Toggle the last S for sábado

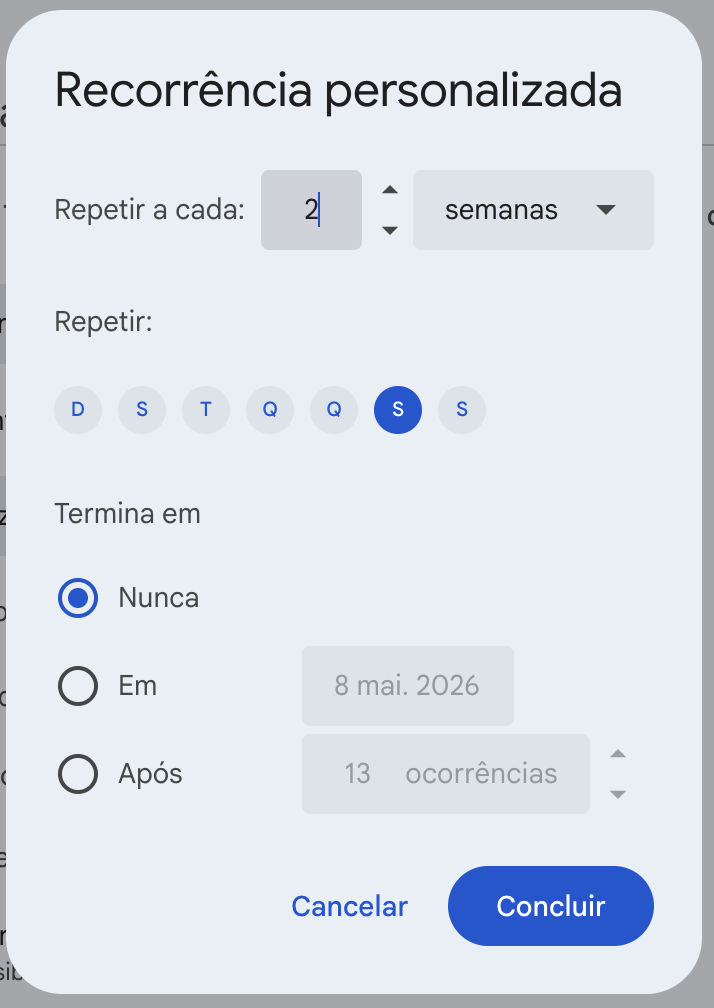462,410
